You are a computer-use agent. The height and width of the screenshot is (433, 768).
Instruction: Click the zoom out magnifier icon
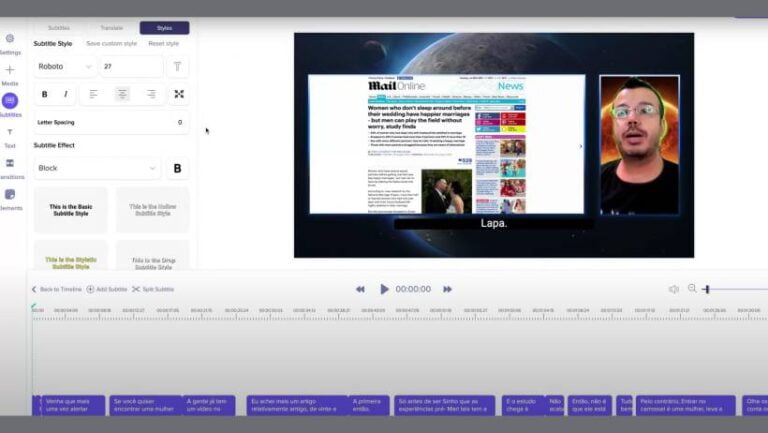691,289
